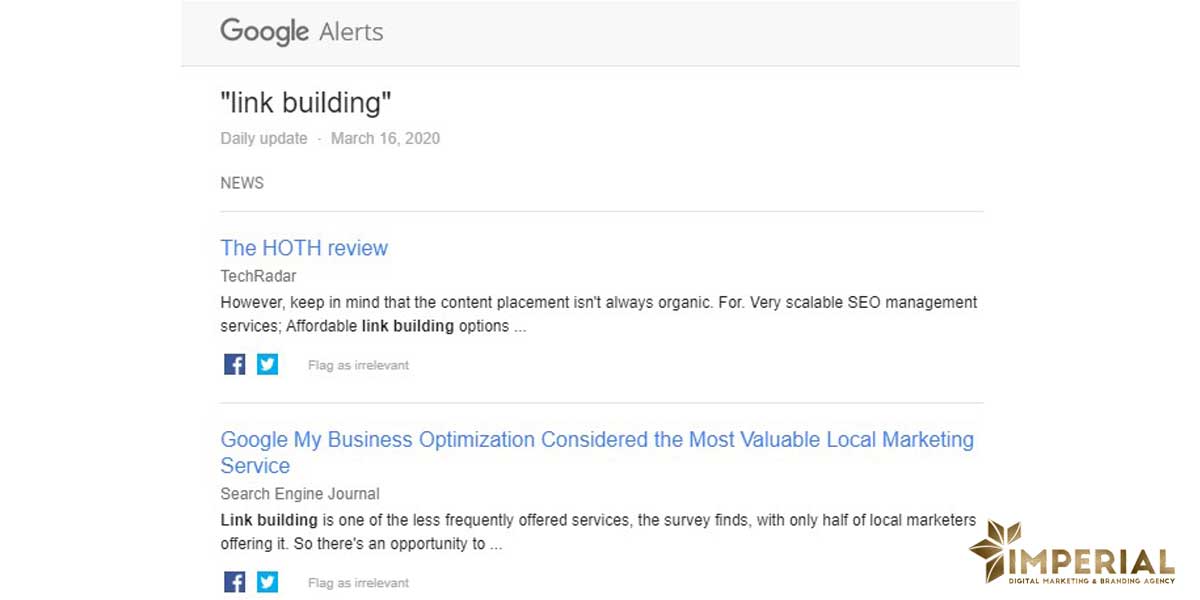The width and height of the screenshot is (1200, 600).
Task: Share The HOTH review on Facebook
Action: [x=235, y=365]
